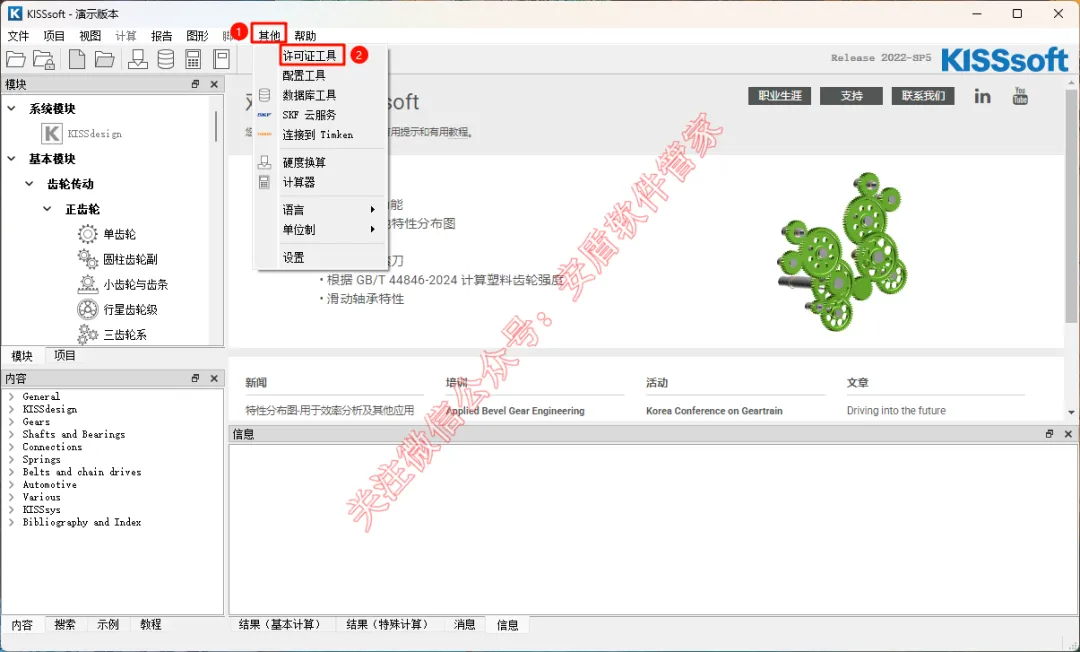Choose 连接到 Timken menu entry

click(x=320, y=135)
